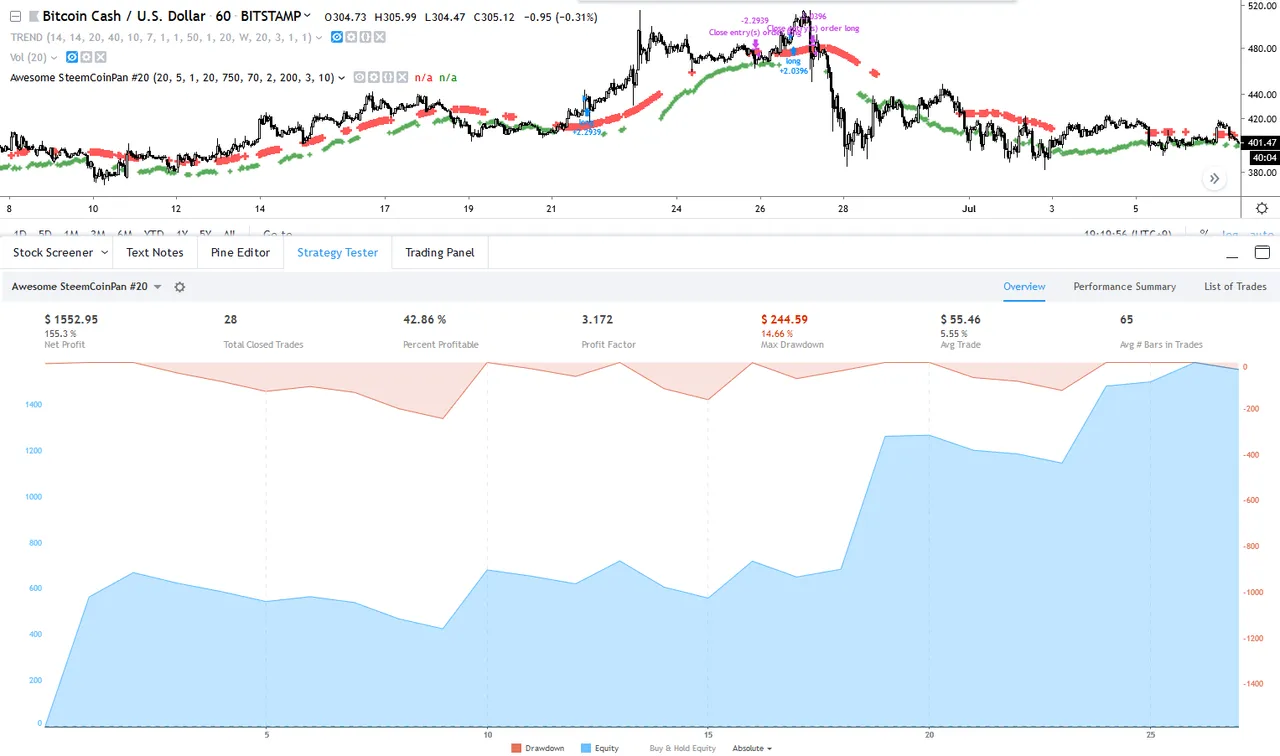Show hidden Awesome SteemCoinPan #20 indicator
Screen dimensions: 1280x756
click(359, 77)
